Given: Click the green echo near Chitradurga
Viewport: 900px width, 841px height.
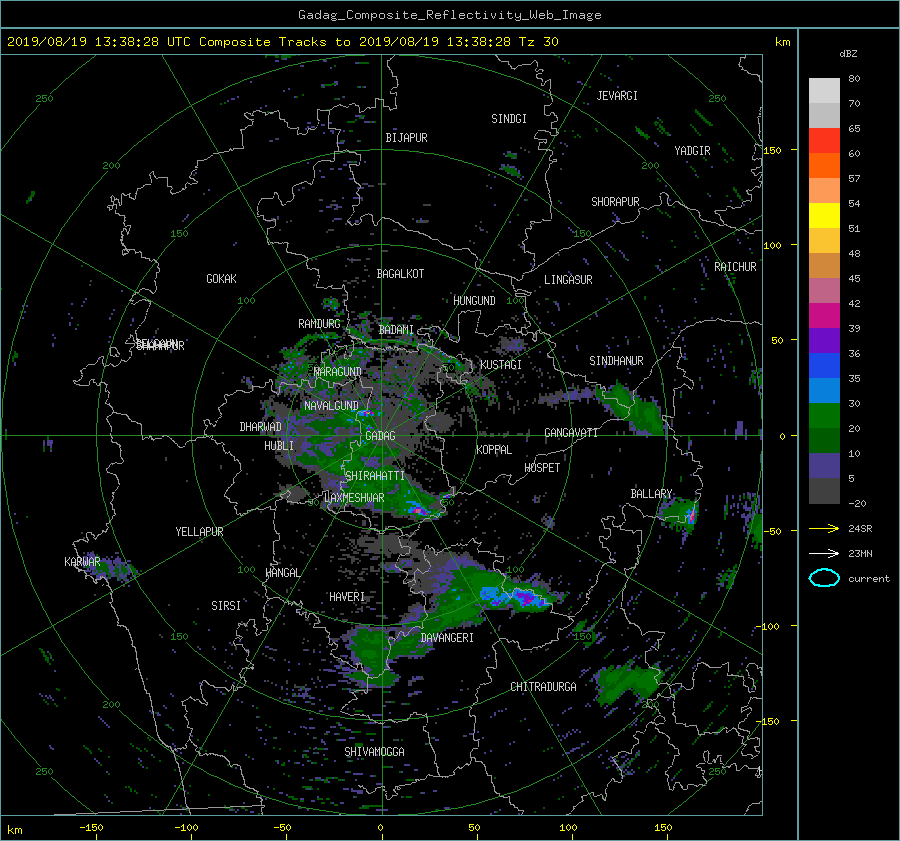Looking at the screenshot, I should (628, 683).
